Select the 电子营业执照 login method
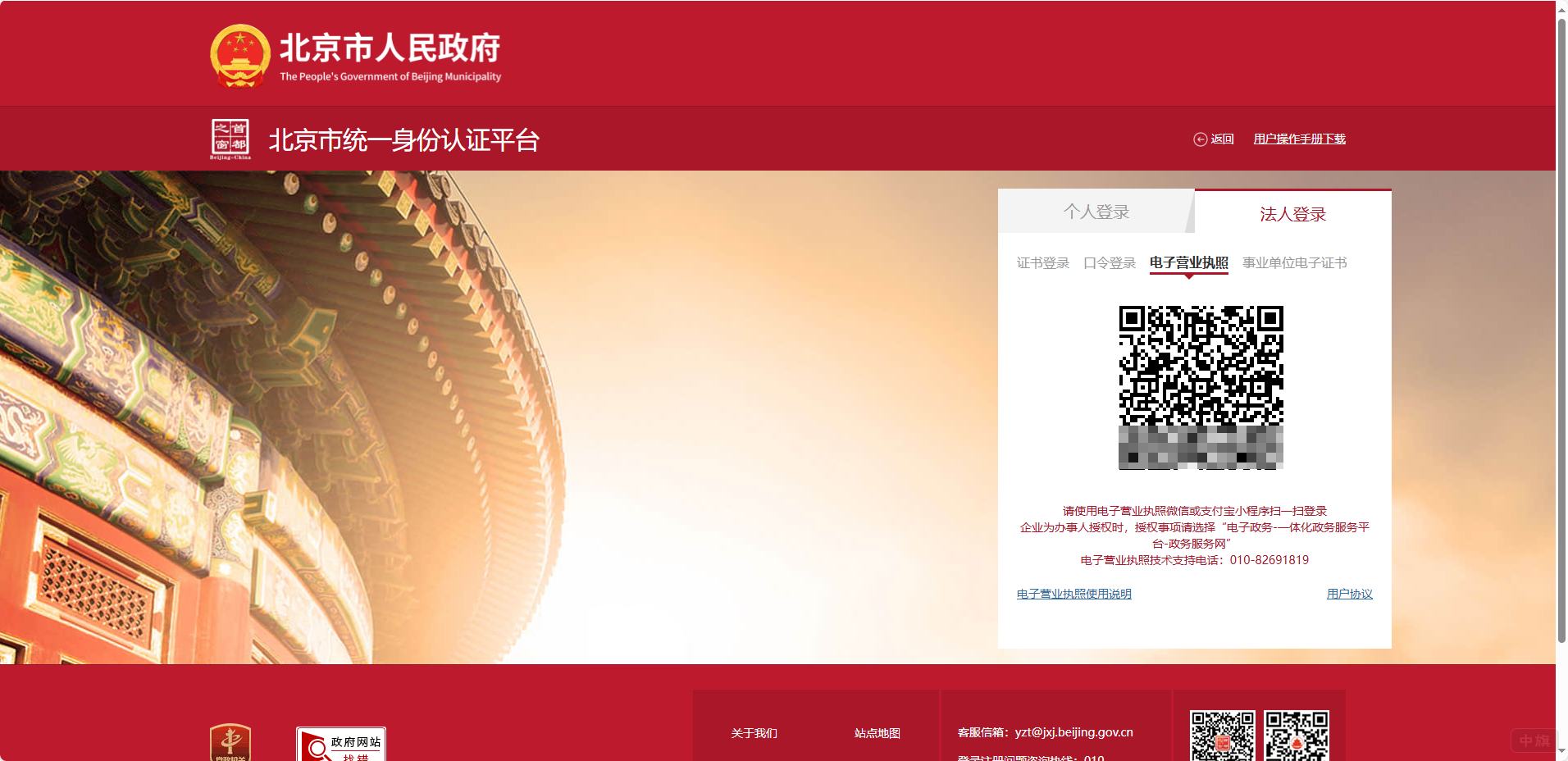 (1189, 263)
